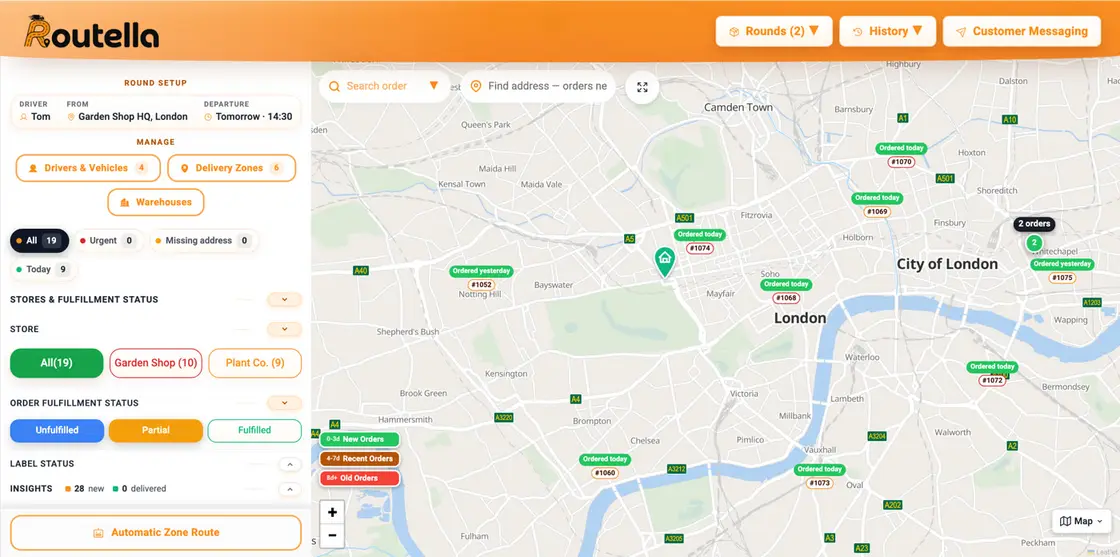Screen dimensions: 1120x557
Task: Select the Urgent filter
Action: [108, 241]
